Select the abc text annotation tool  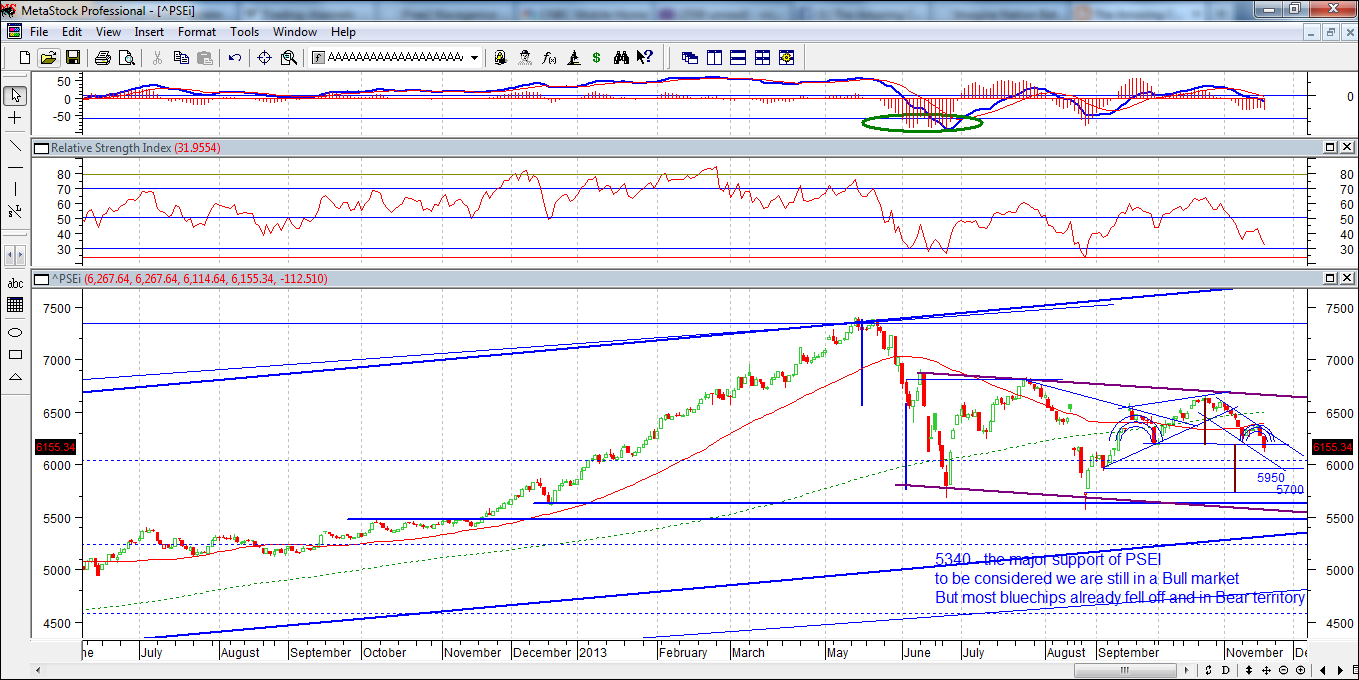pos(14,285)
